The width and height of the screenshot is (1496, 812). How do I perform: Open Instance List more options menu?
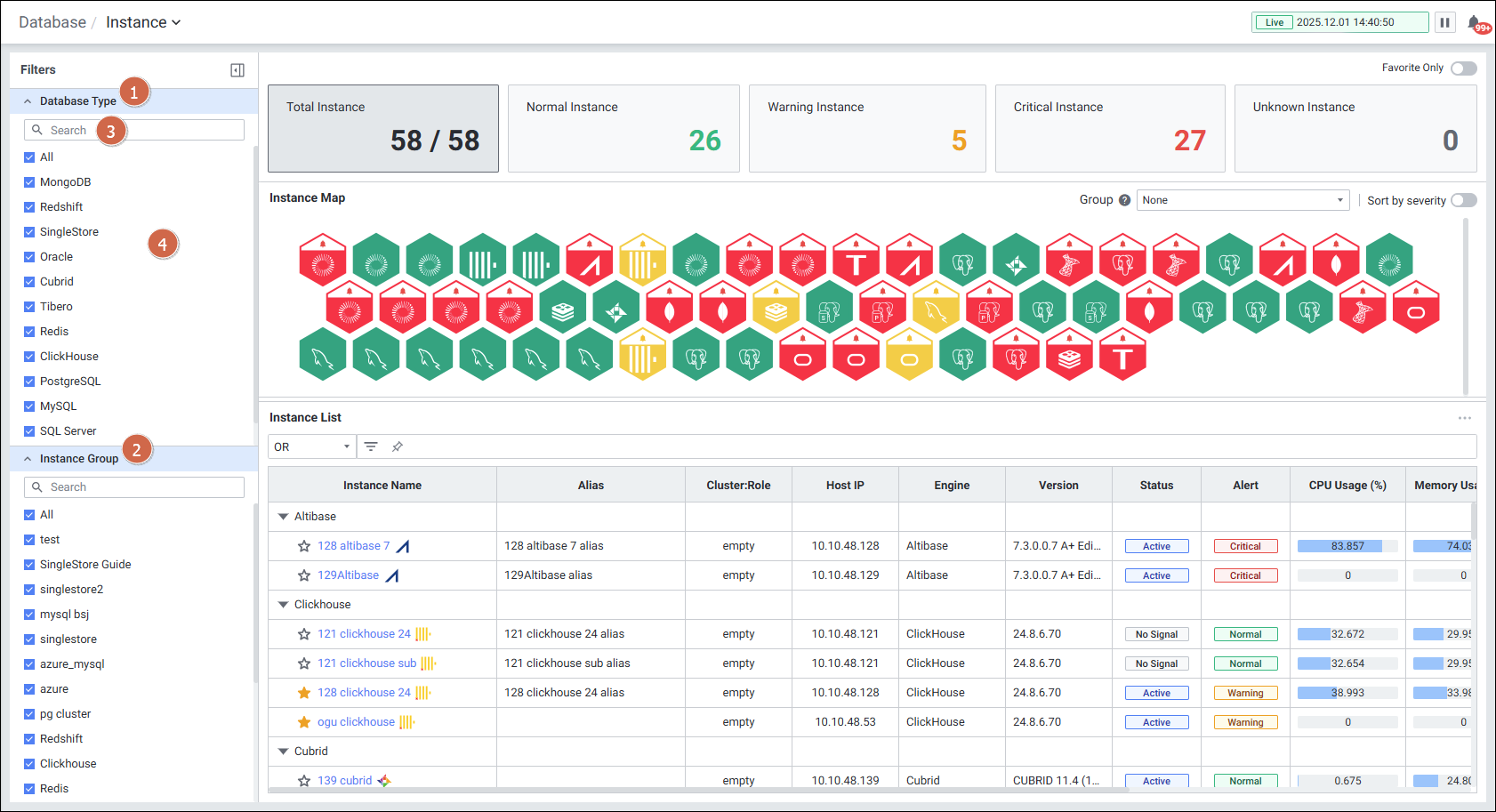pyautogui.click(x=1464, y=418)
